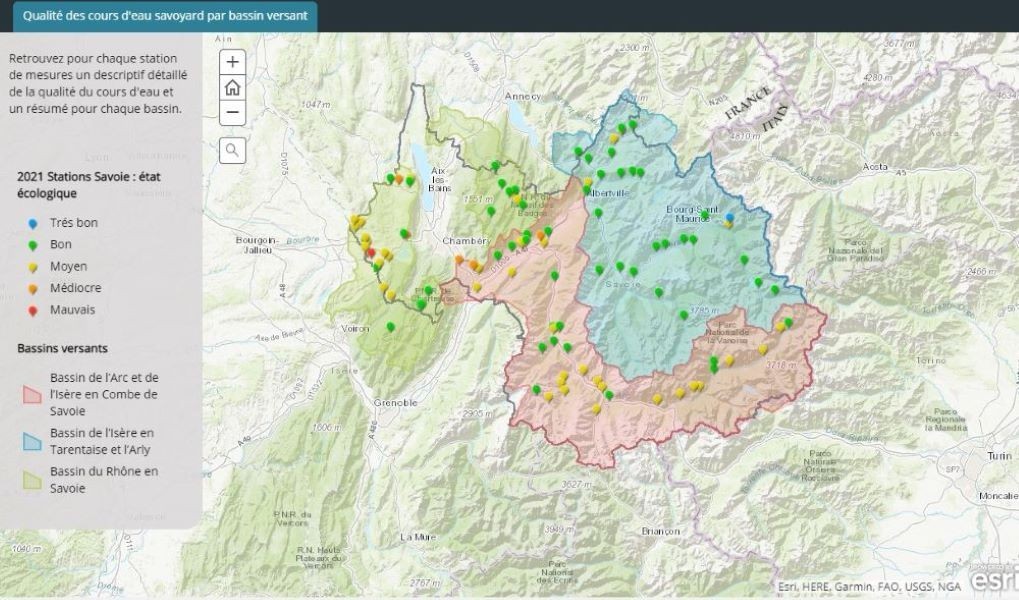Click the Bassins versants heading
Screen dimensions: 1019x600
click(x=62, y=348)
